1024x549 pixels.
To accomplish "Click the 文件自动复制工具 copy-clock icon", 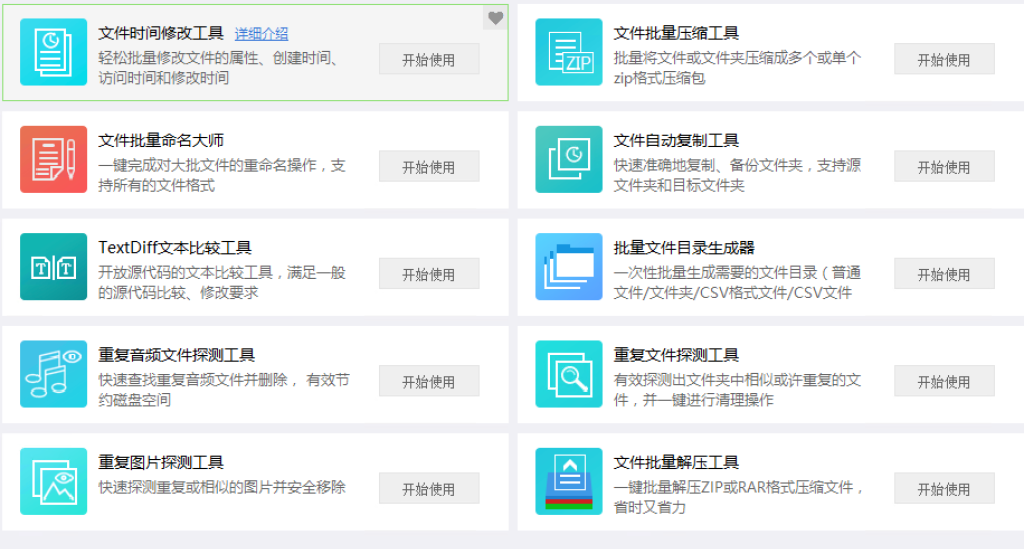I will point(568,159).
